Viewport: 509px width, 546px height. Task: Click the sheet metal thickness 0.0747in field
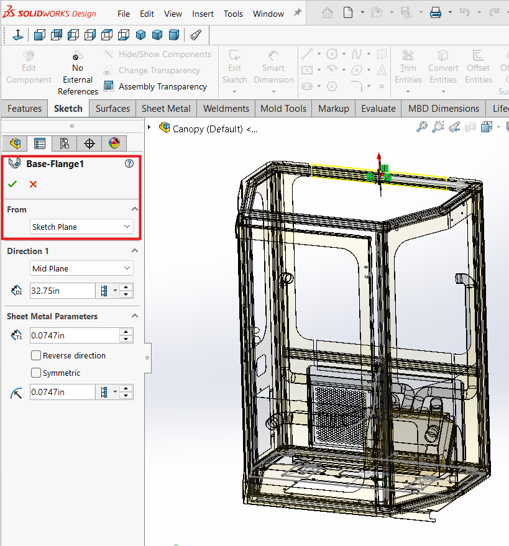point(75,335)
